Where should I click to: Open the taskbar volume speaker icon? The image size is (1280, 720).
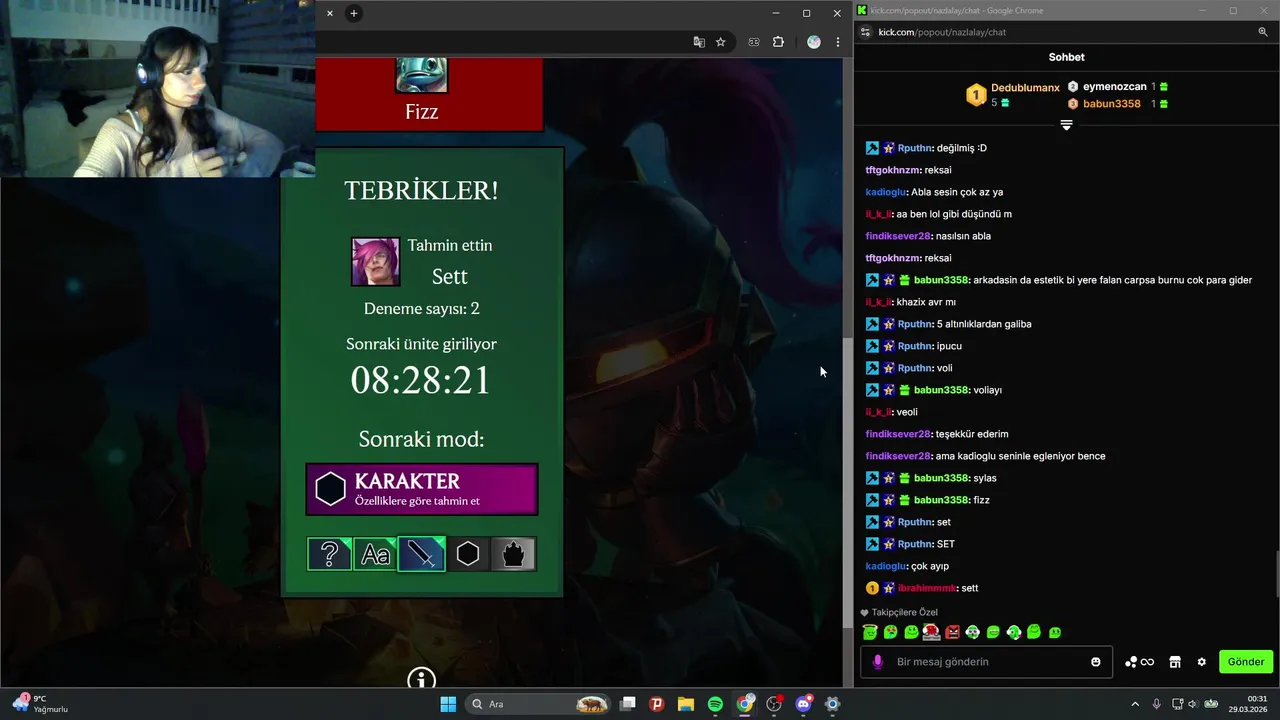(x=1193, y=704)
